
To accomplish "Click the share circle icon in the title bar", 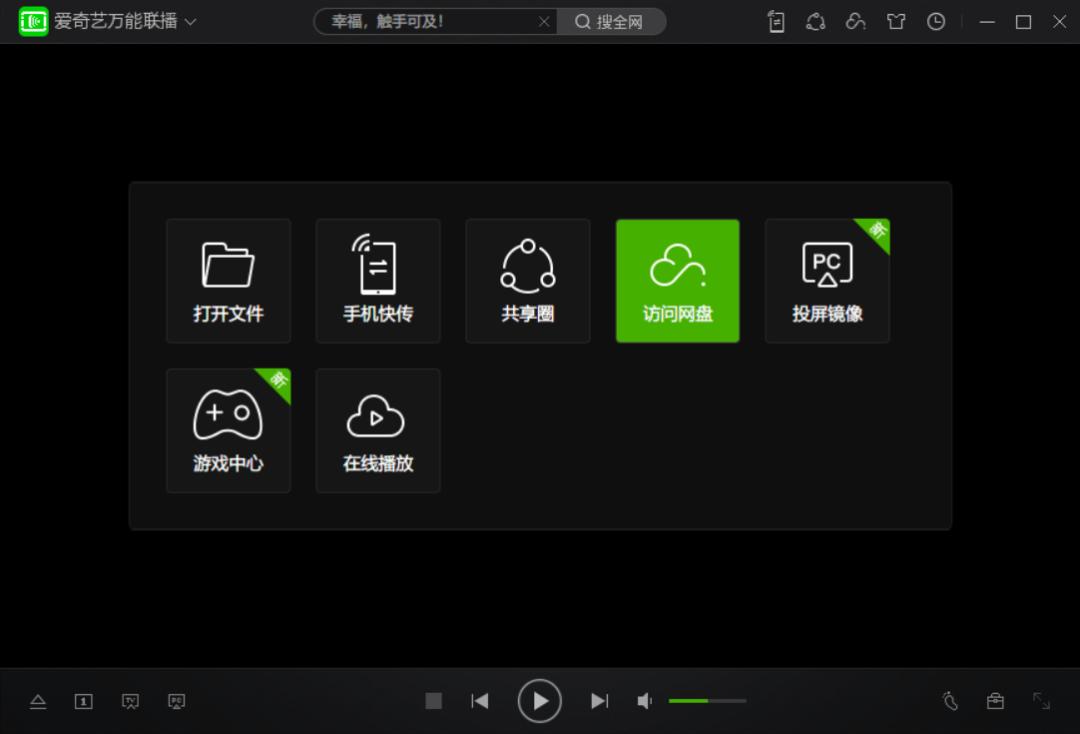I will [815, 22].
